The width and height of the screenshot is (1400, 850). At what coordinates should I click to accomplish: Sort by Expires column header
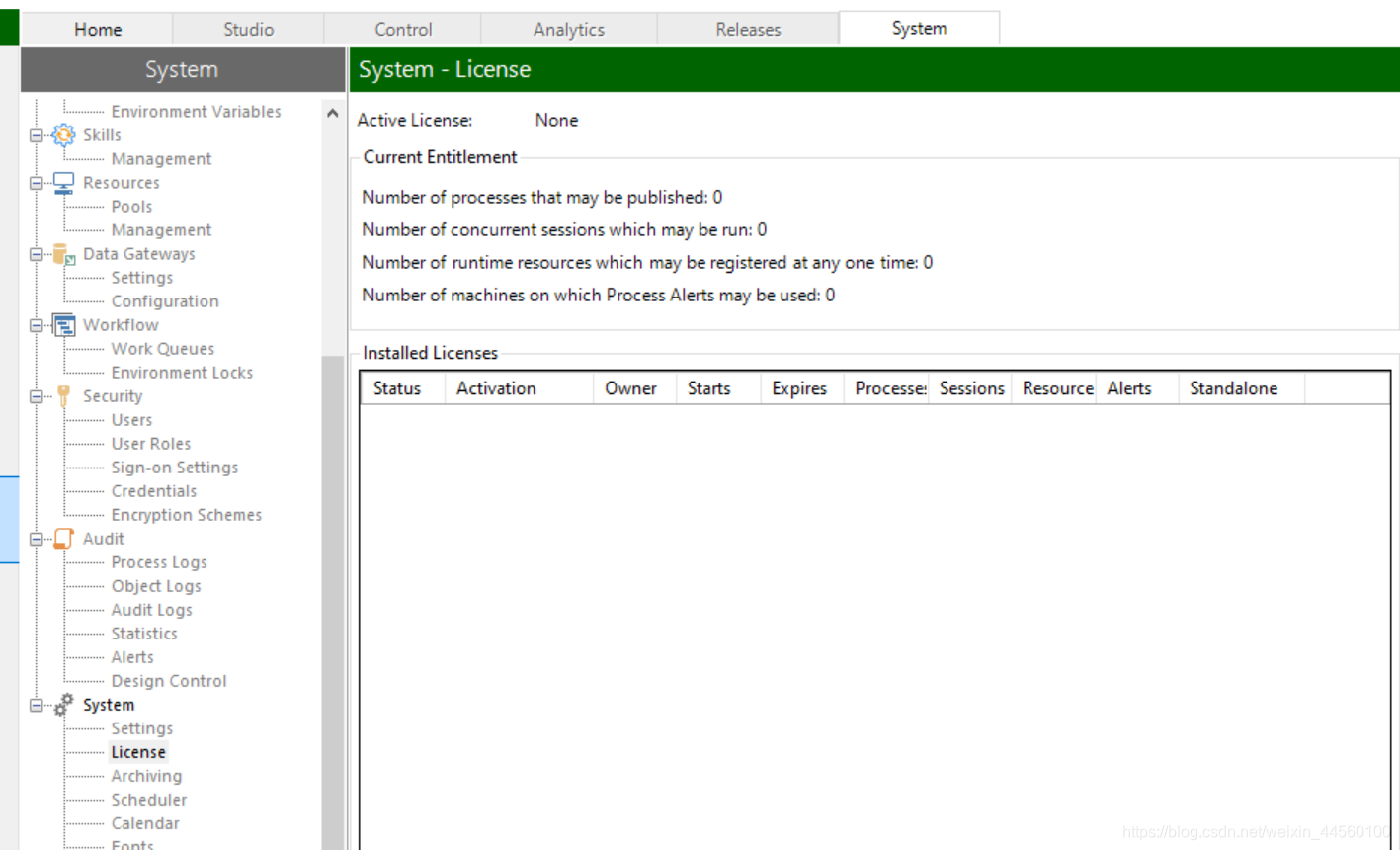point(801,388)
